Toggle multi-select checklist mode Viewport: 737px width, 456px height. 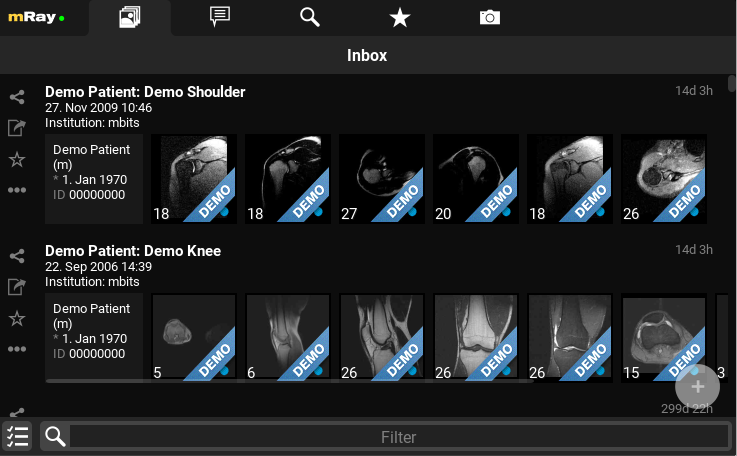tap(17, 436)
